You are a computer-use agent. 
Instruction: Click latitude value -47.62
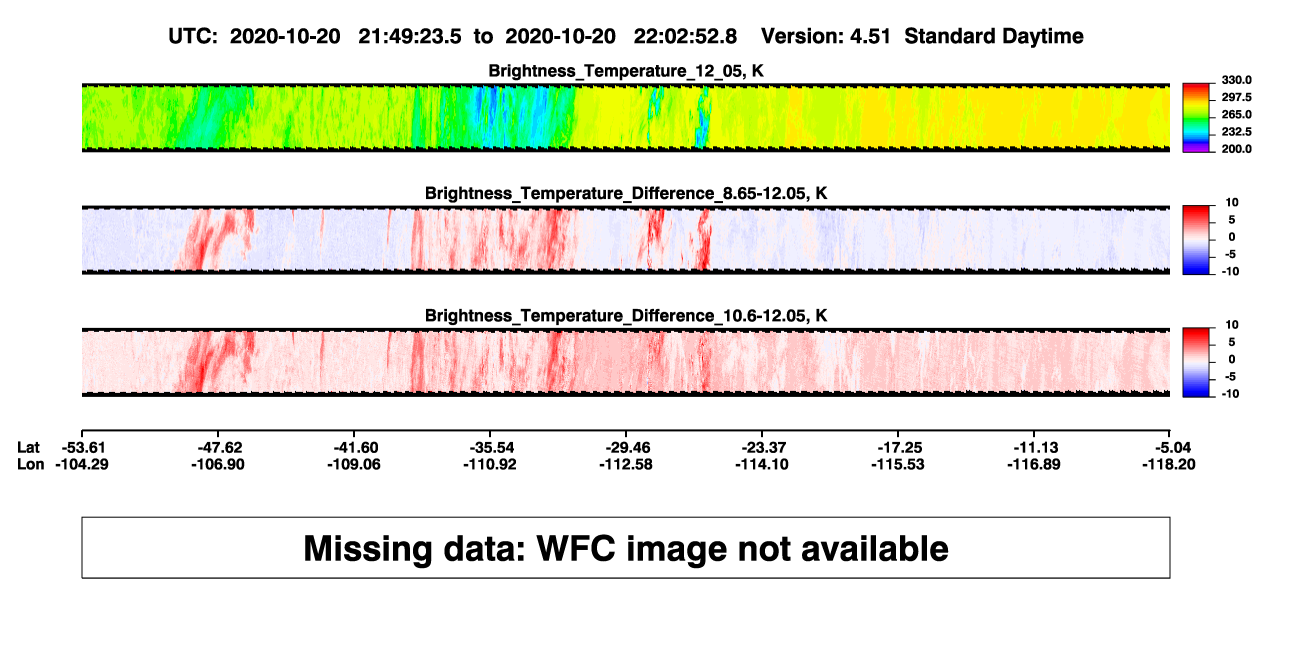coord(218,447)
